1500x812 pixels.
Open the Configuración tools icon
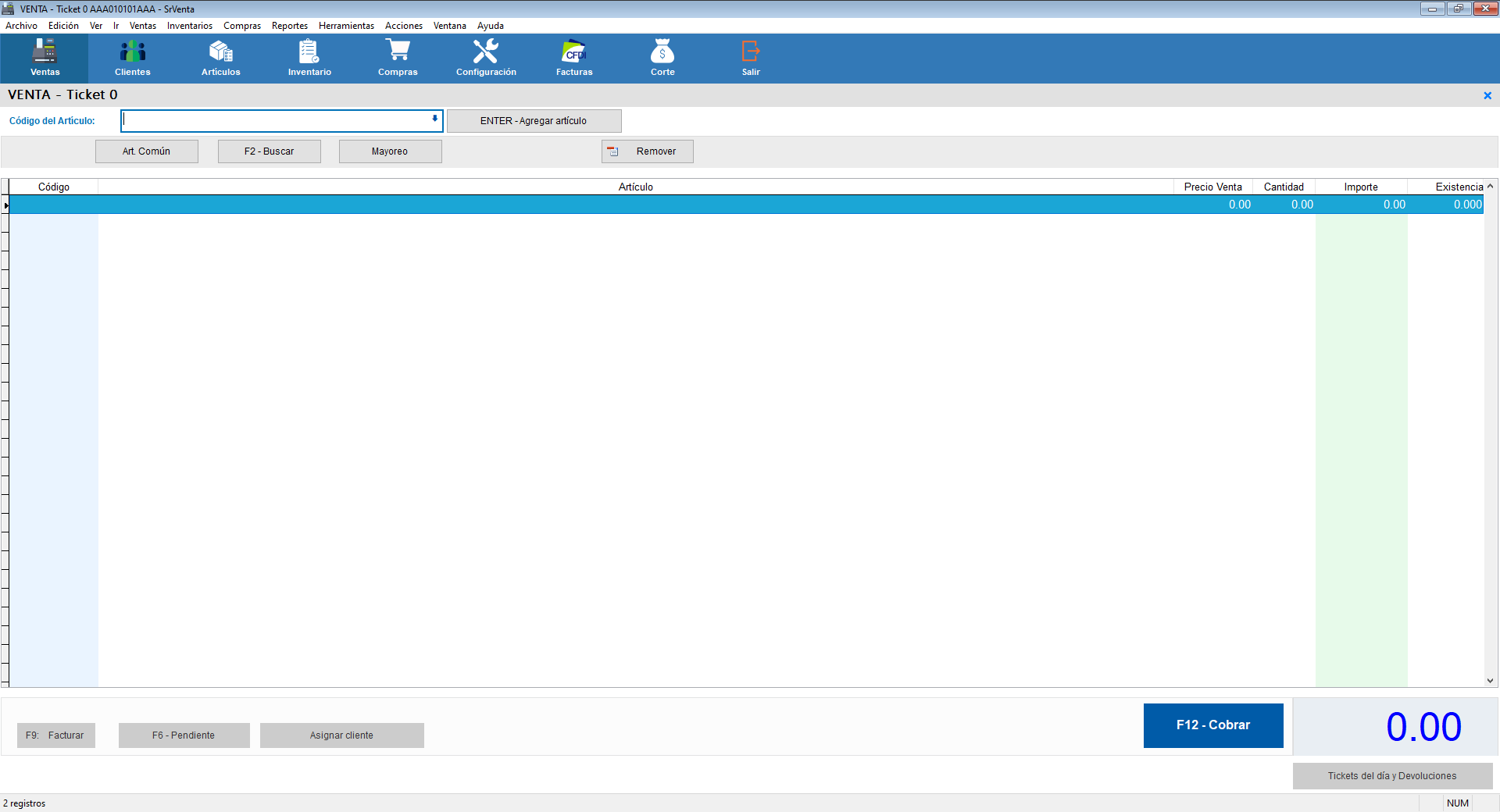coord(486,59)
